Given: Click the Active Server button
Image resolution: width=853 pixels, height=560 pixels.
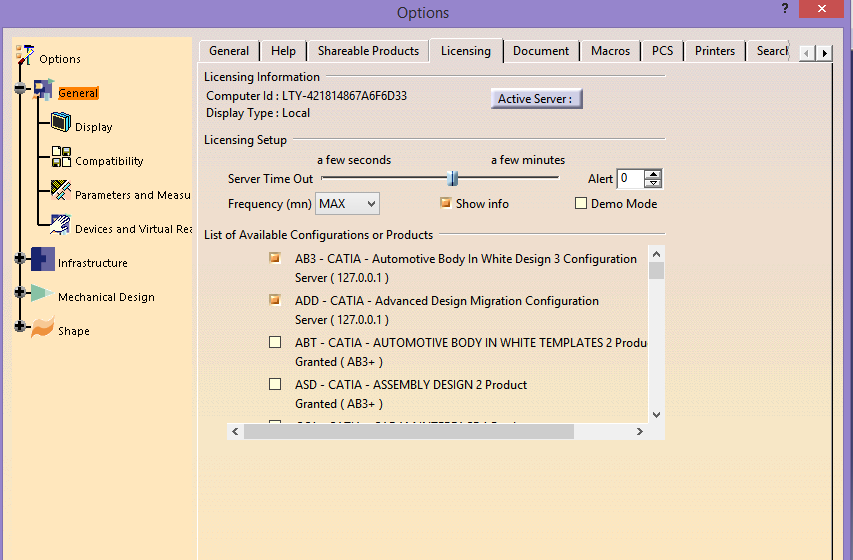Looking at the screenshot, I should (536, 99).
